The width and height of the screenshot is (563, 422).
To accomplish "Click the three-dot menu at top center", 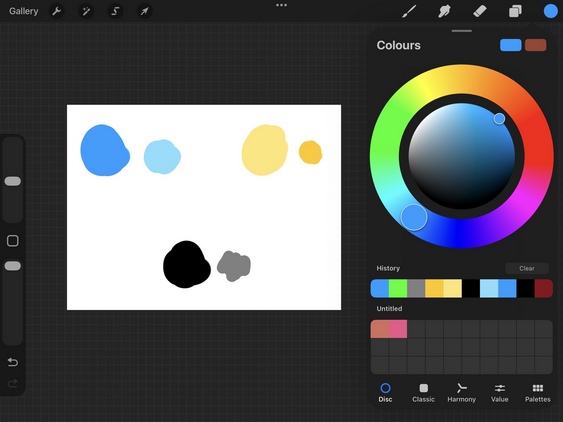I will coord(282,5).
